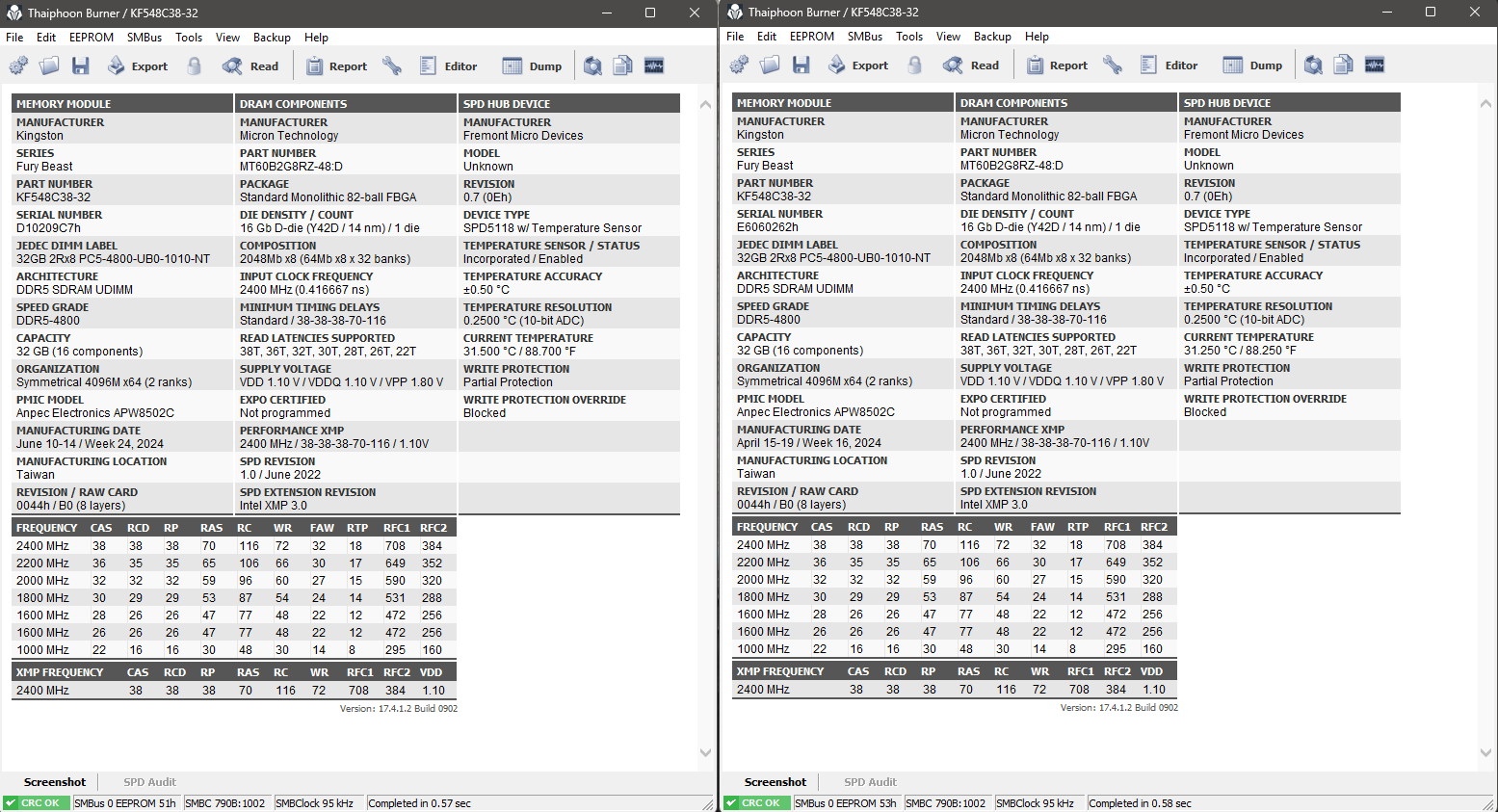Click 'SMBus 0 EEPROM 53h' status entry
Viewport: 1498px width, 812px height.
coord(846,803)
